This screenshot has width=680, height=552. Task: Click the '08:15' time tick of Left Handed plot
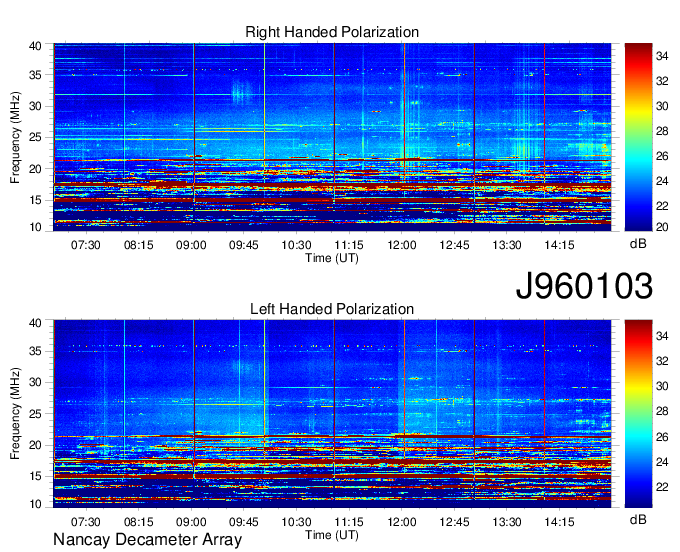139,522
